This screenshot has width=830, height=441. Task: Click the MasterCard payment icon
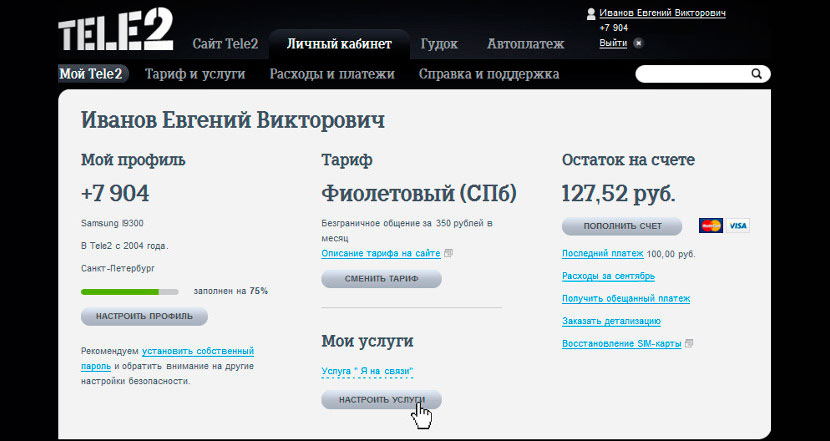point(710,226)
